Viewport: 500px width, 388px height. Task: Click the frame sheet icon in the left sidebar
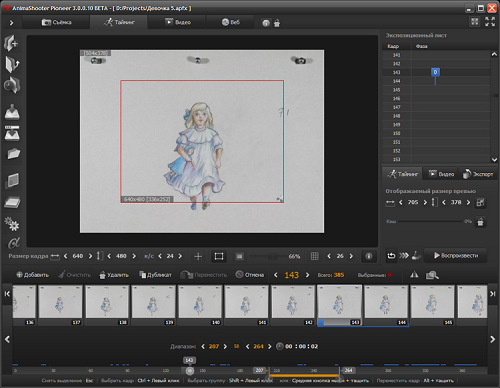coord(13,181)
